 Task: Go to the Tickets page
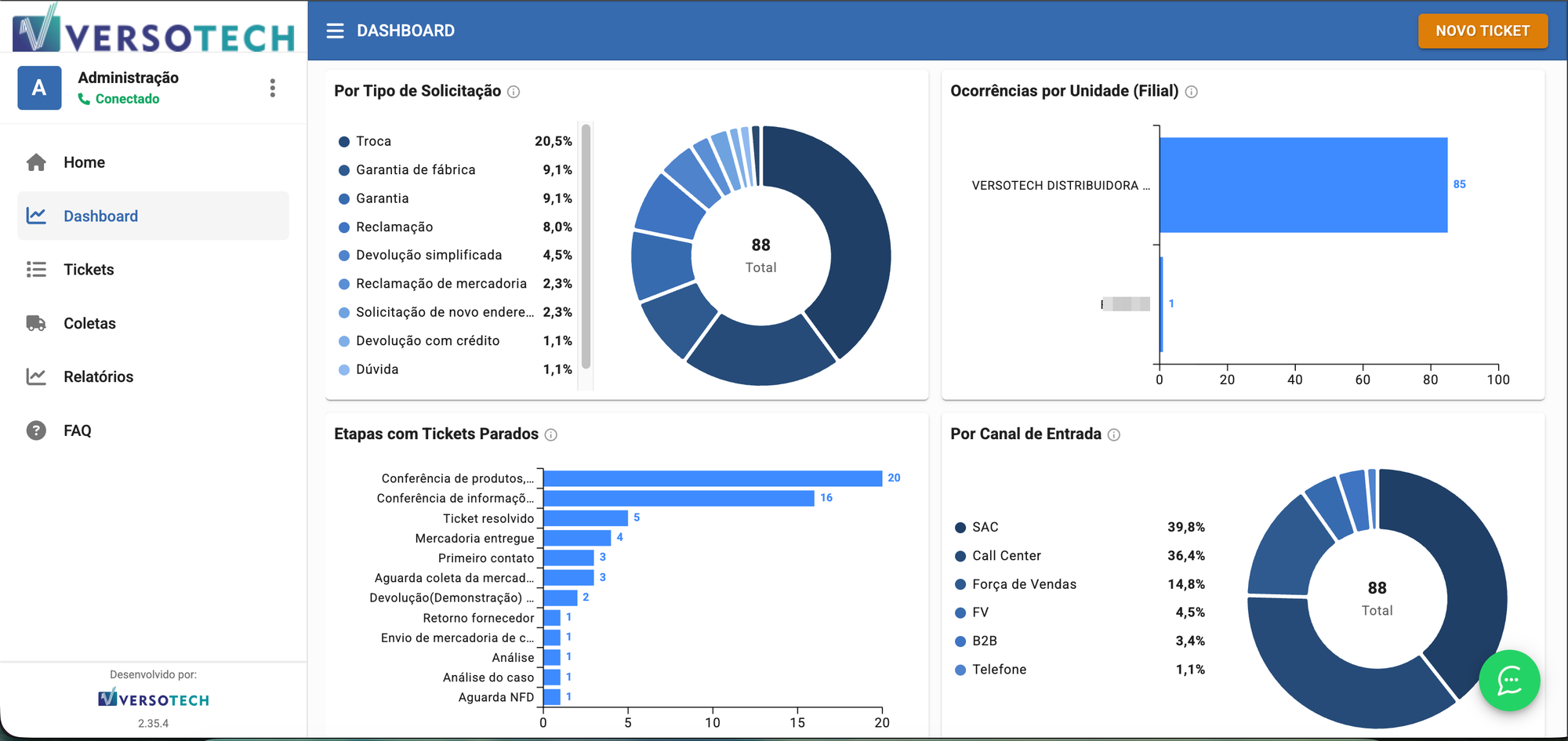pyautogui.click(x=153, y=270)
